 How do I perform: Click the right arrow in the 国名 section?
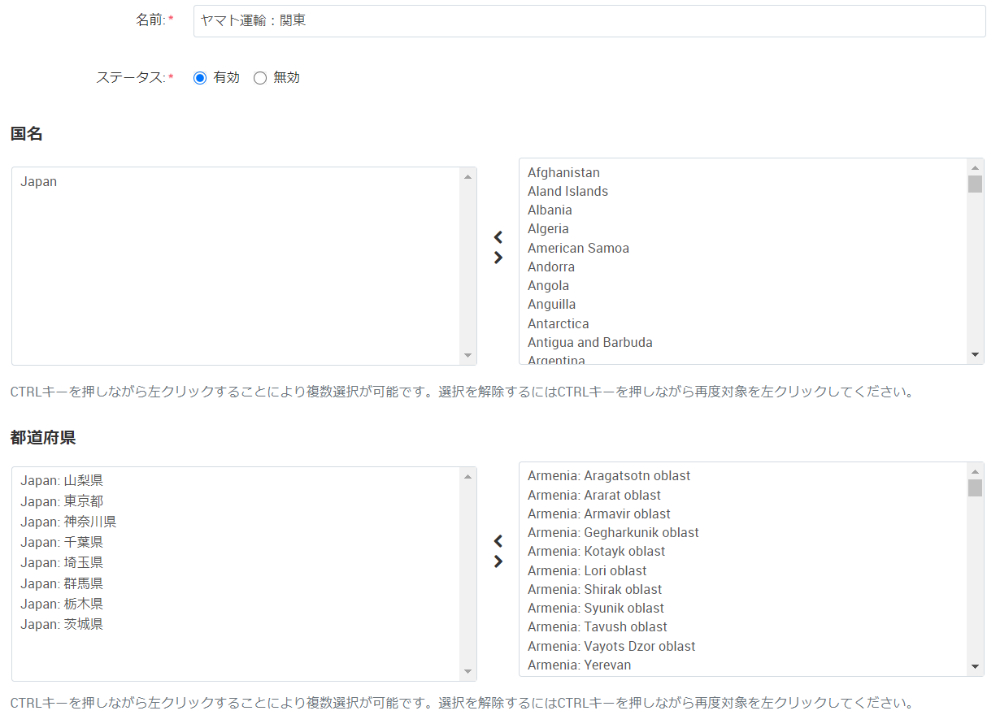point(498,258)
